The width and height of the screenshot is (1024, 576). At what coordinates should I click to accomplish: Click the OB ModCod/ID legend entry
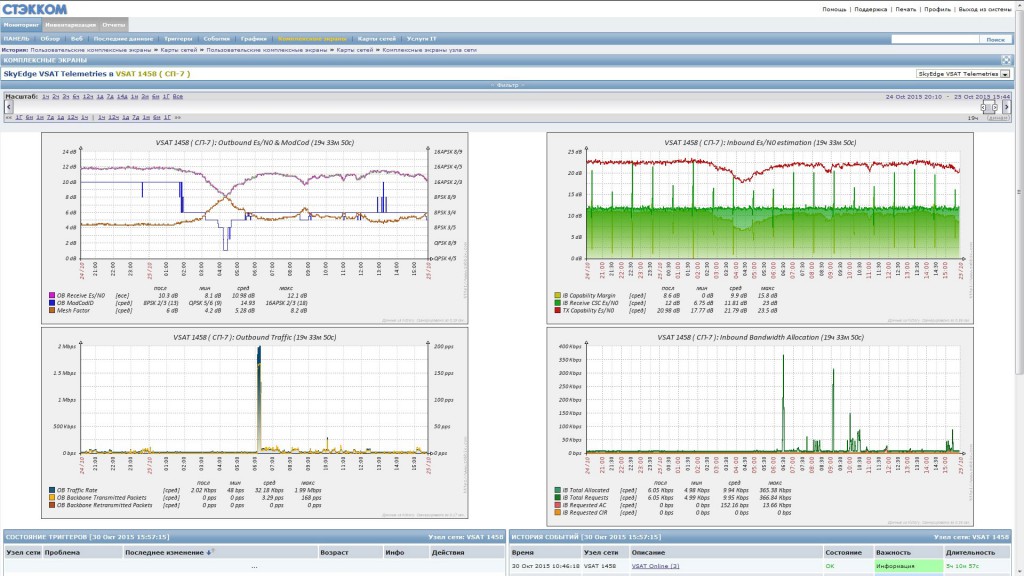(x=71, y=303)
